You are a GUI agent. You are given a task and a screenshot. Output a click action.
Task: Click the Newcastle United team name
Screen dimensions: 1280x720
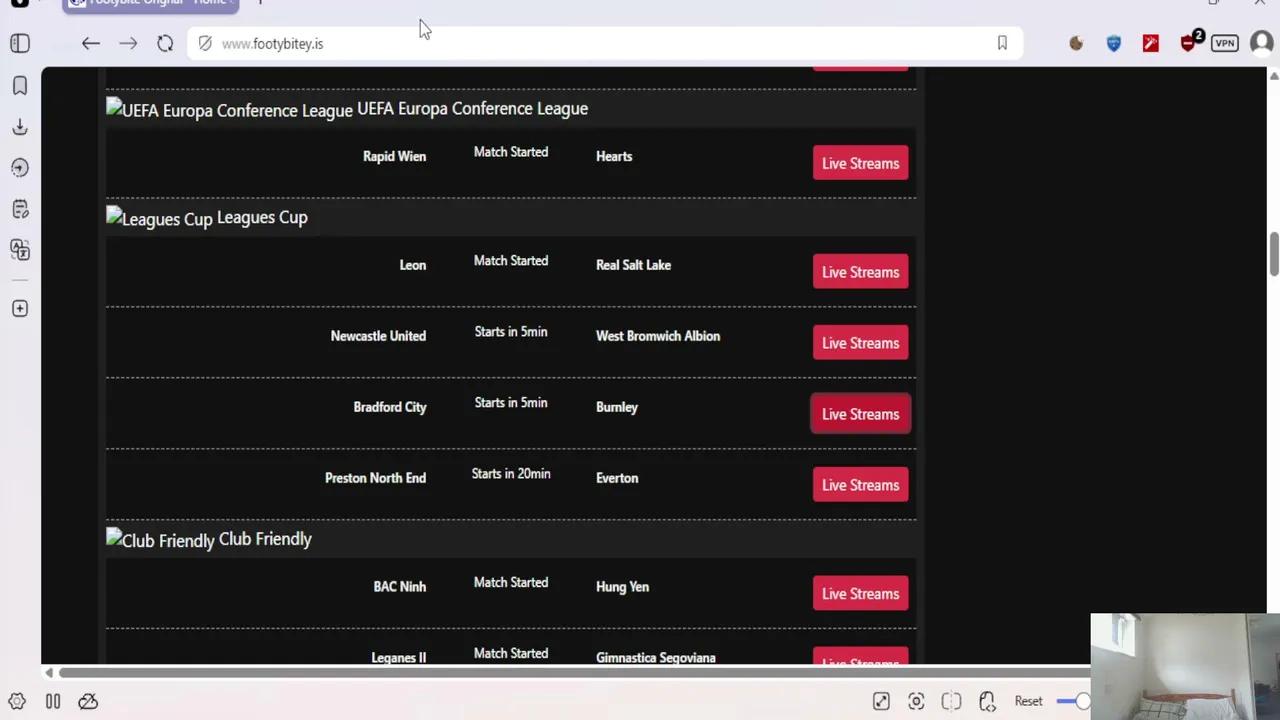378,336
